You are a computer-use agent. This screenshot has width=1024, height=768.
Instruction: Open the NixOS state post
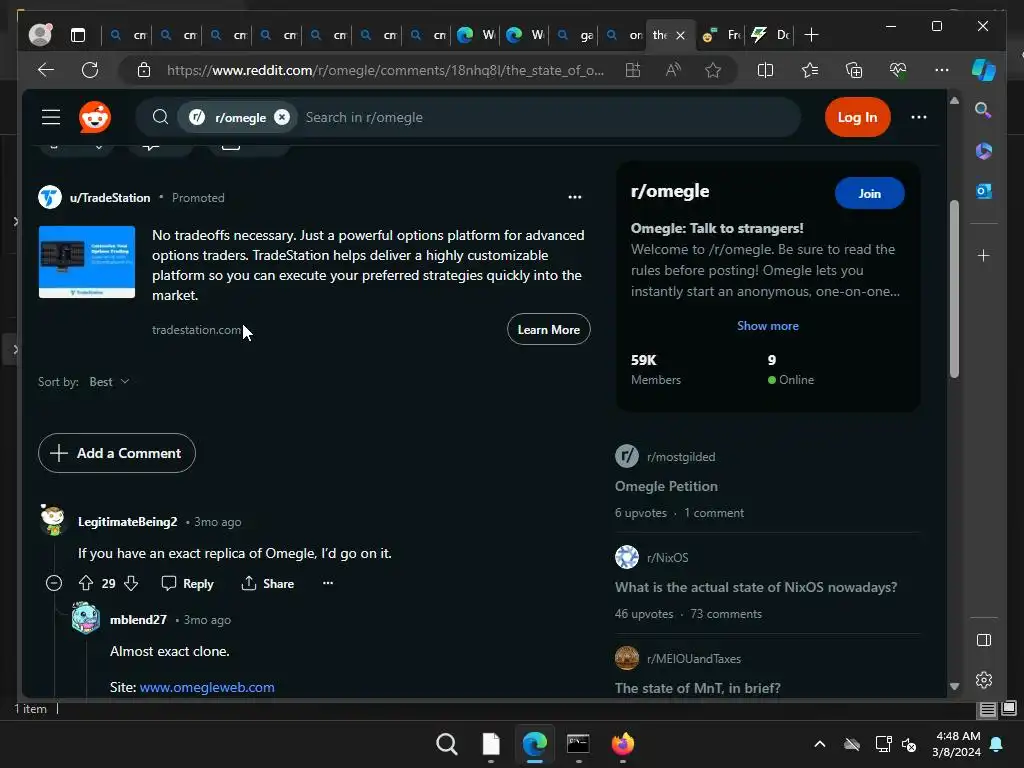[x=756, y=587]
